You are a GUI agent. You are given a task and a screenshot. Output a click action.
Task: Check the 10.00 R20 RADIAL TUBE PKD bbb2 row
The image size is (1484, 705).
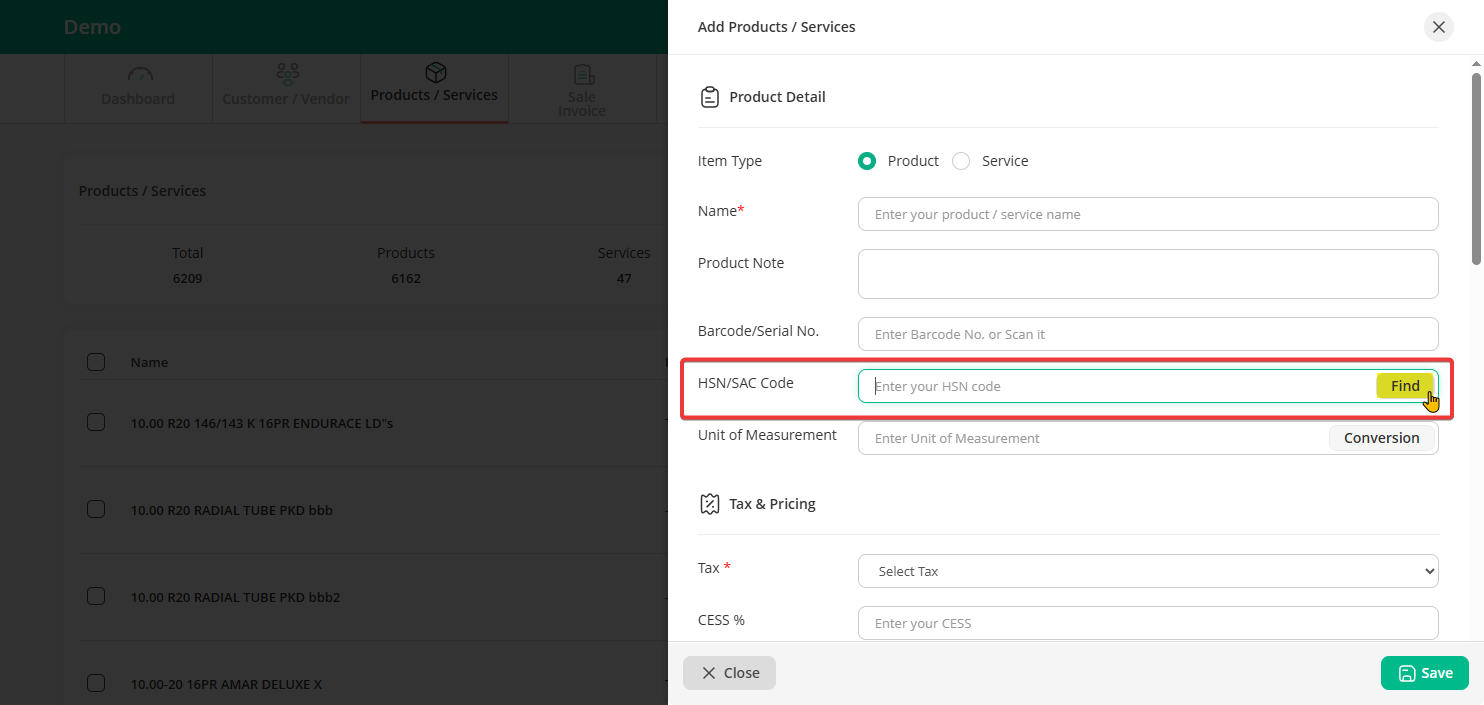click(96, 596)
